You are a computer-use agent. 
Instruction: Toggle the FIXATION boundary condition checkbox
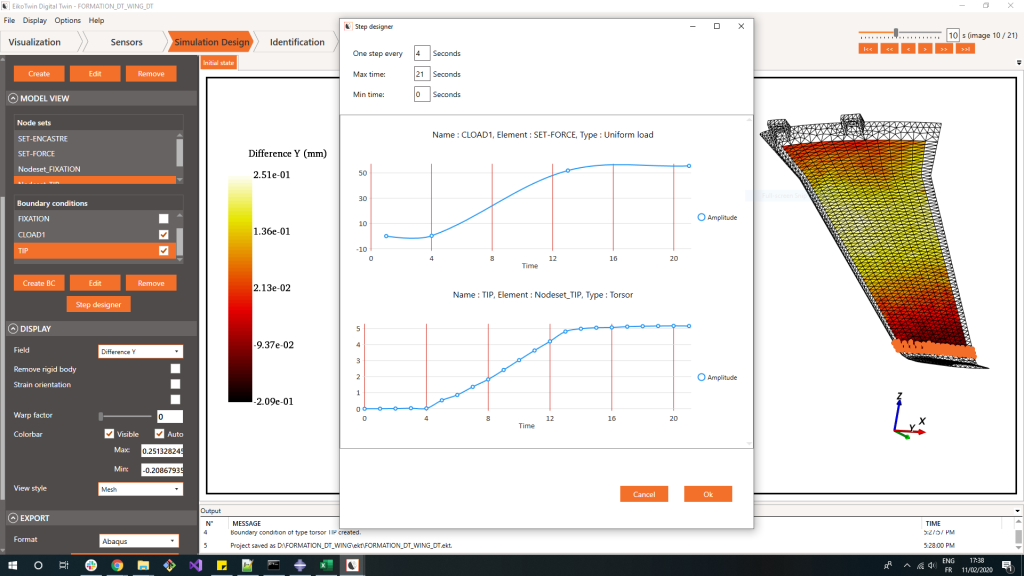[x=163, y=219]
